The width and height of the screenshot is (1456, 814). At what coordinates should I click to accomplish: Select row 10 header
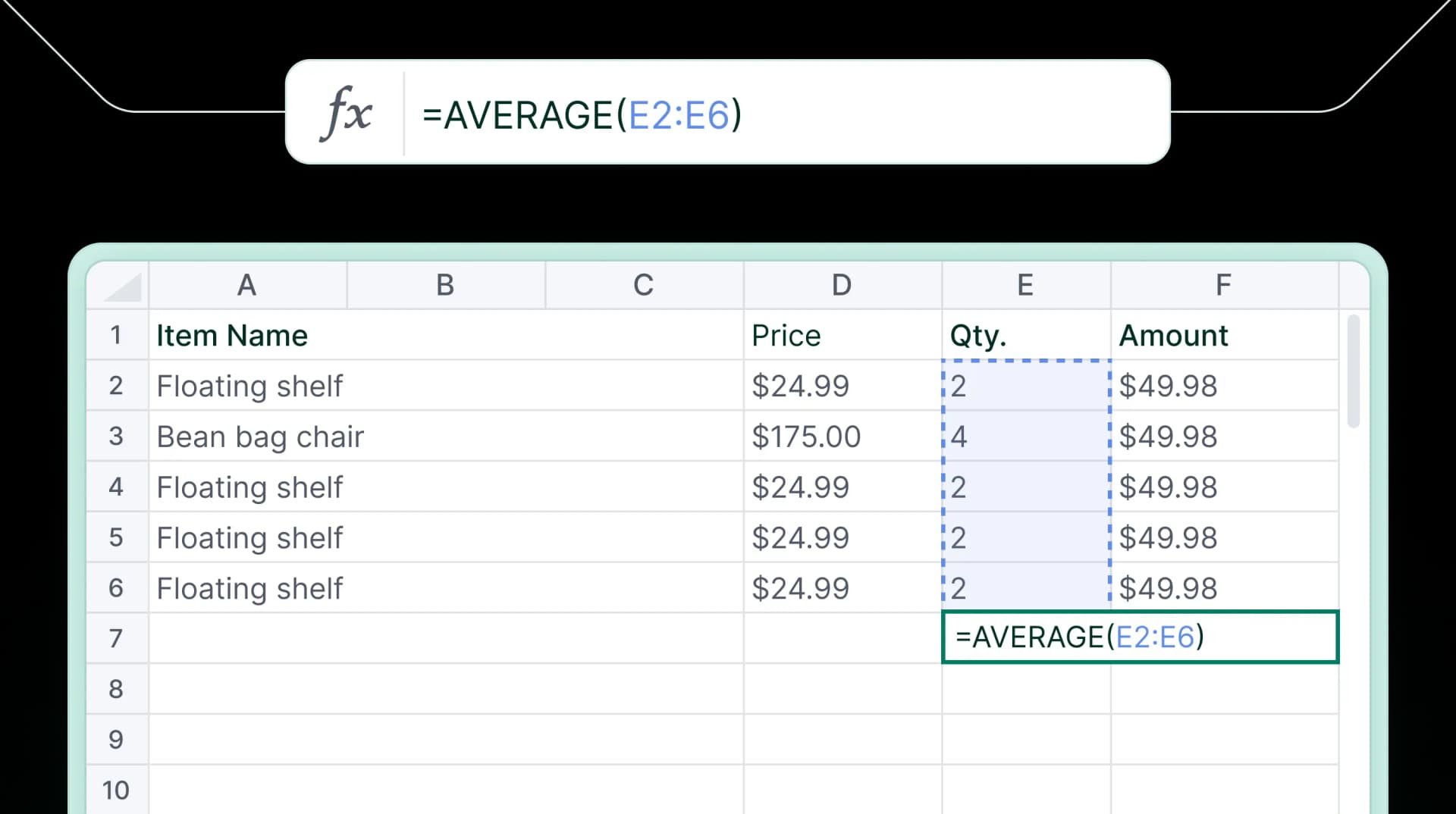pyautogui.click(x=117, y=790)
